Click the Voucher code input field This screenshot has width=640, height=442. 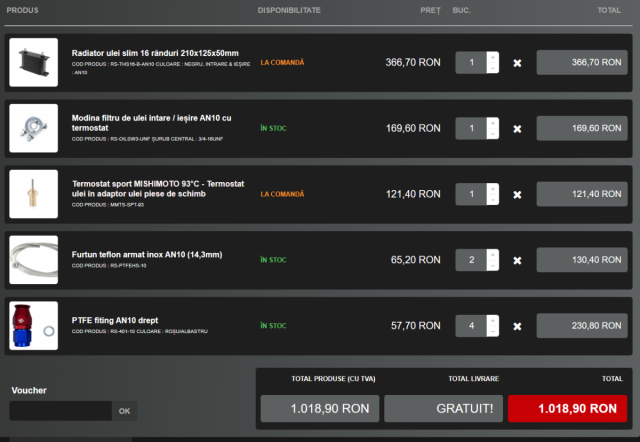coord(60,411)
